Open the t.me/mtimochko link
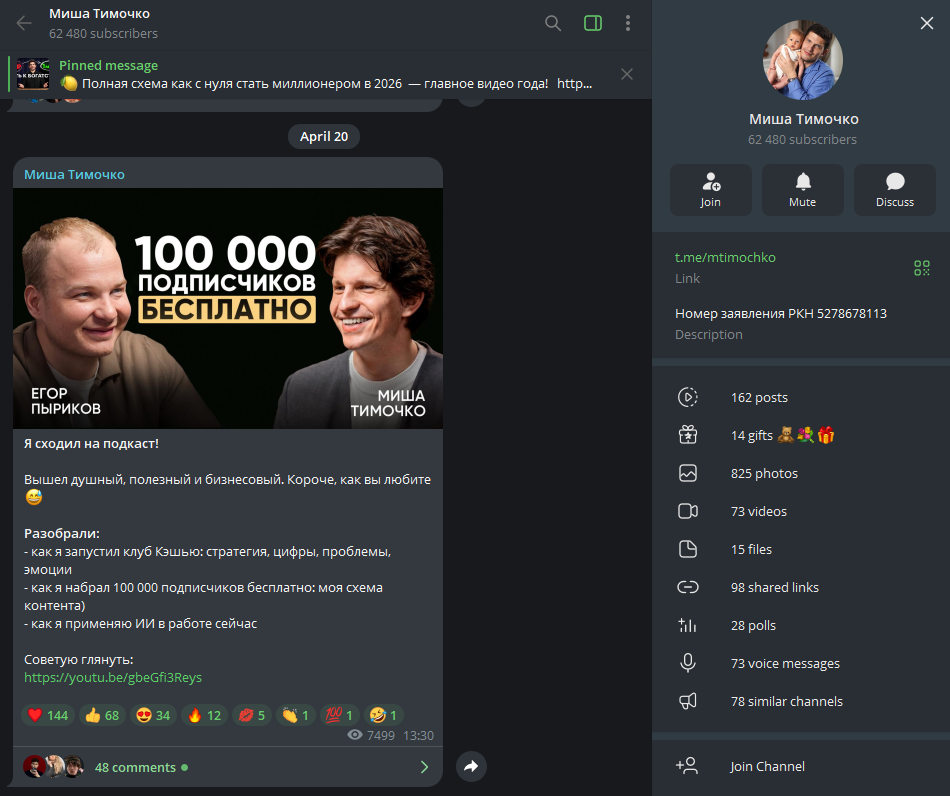Viewport: 950px width, 796px height. coord(725,257)
